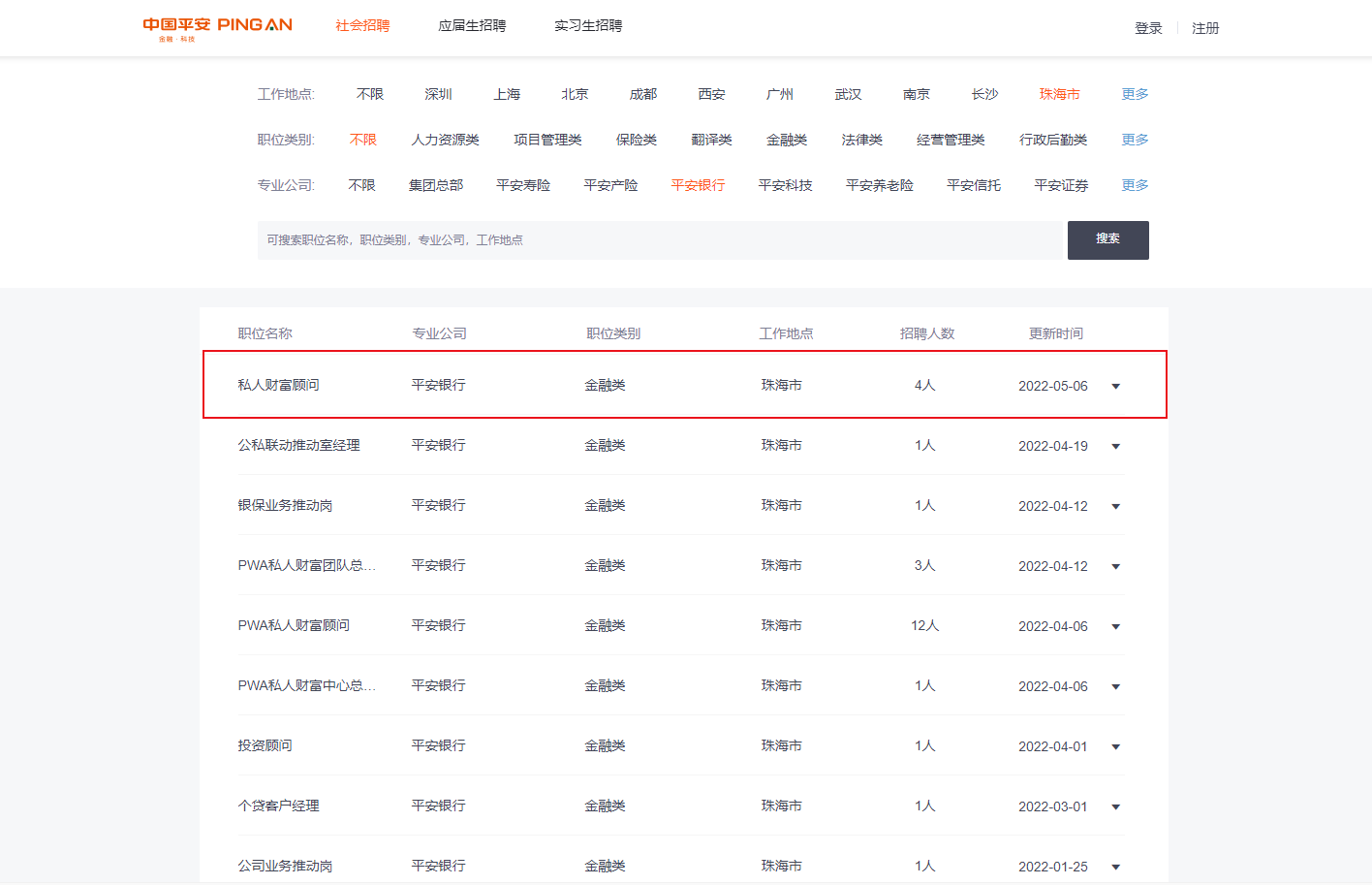
Task: Click the 搜索 button
Action: pos(1108,239)
